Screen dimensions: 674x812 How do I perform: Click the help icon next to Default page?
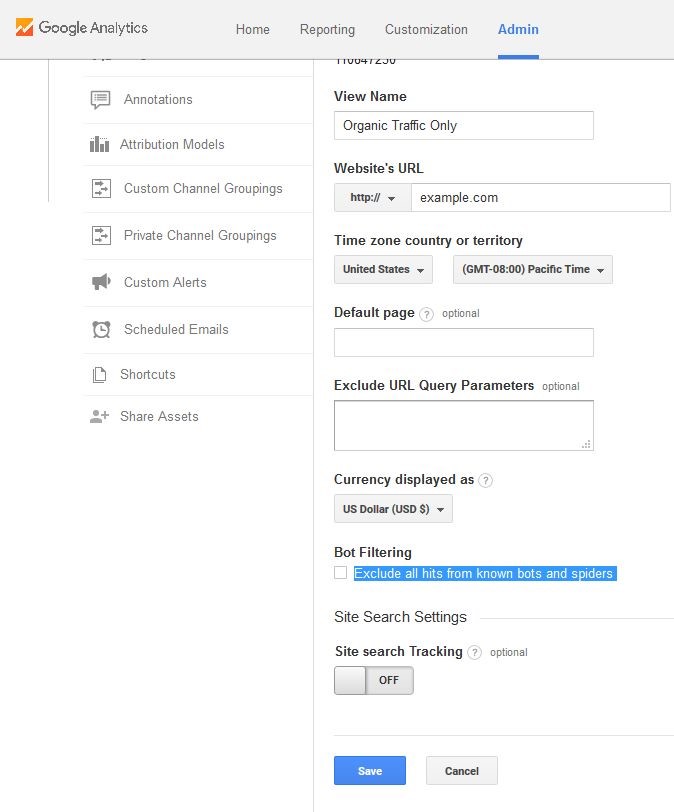click(x=426, y=314)
